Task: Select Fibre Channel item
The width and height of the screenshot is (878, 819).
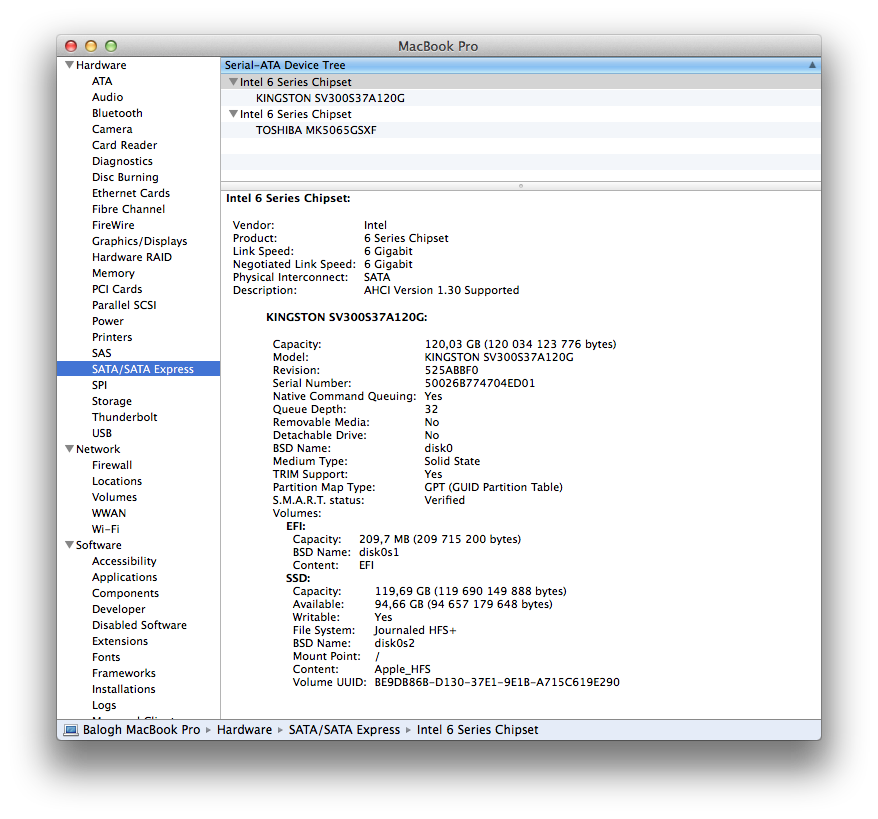Action: [128, 209]
